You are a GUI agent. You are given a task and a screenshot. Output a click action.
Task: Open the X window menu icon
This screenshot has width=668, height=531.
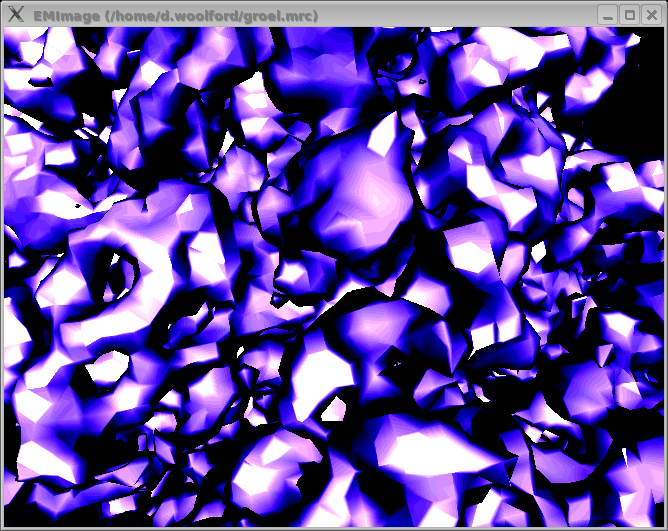point(16,14)
